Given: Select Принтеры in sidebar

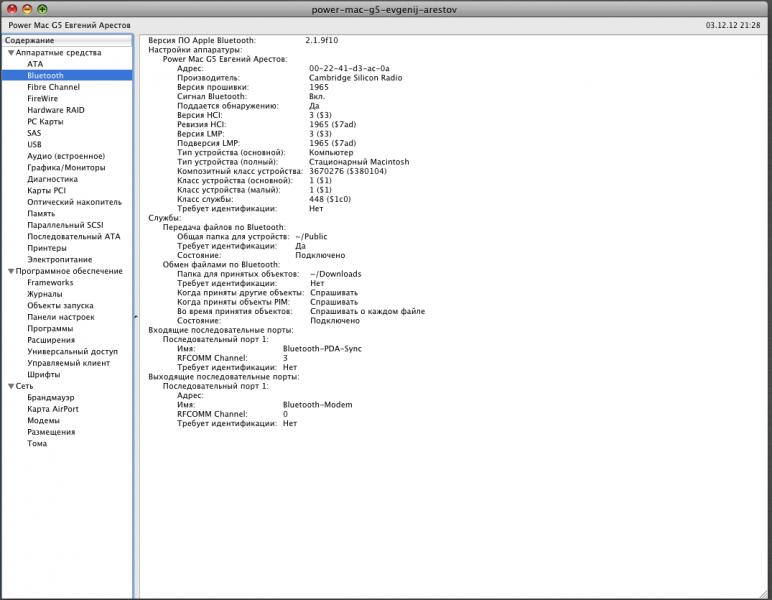Looking at the screenshot, I should coord(47,248).
